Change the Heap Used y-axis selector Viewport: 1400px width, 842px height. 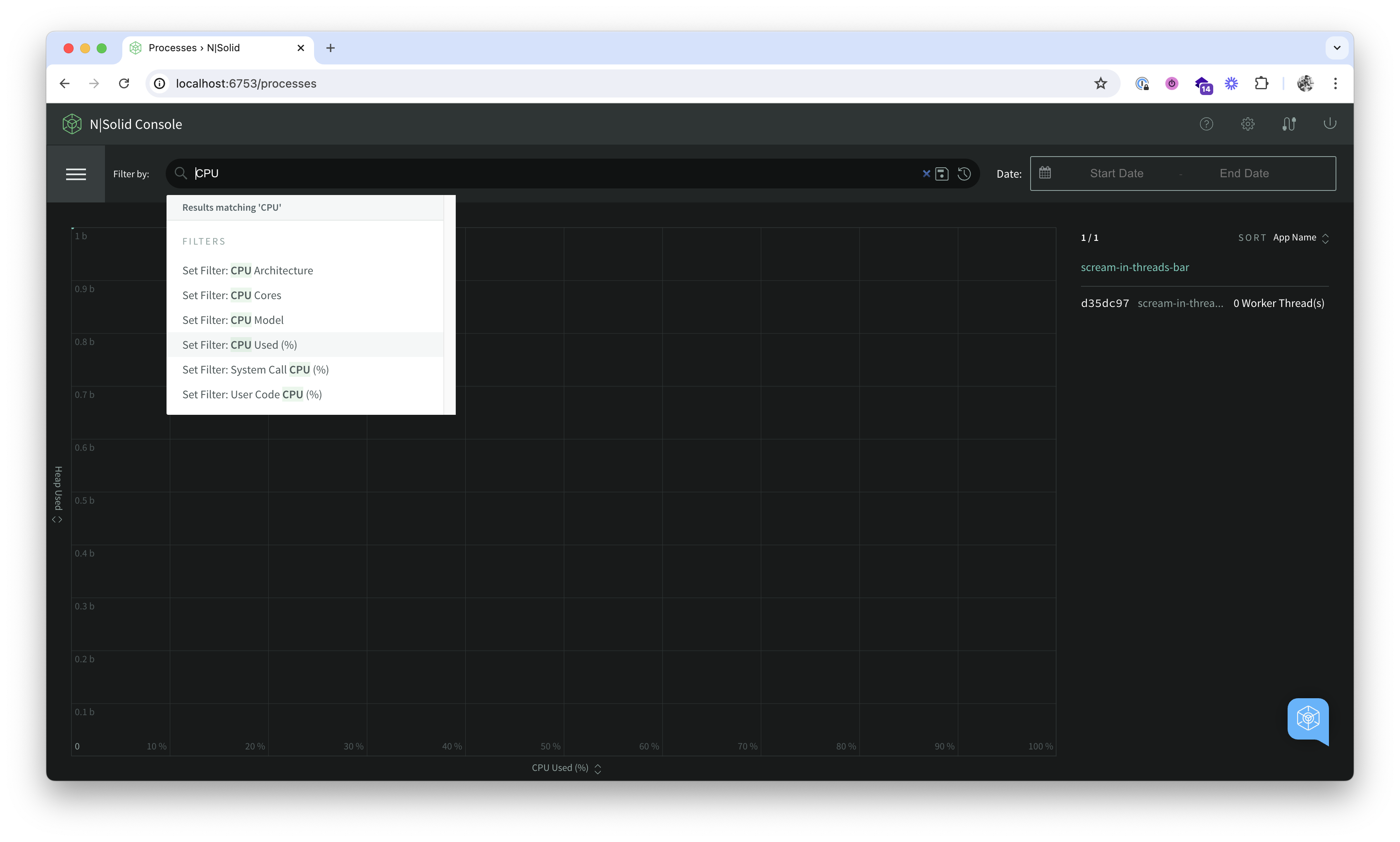point(57,494)
